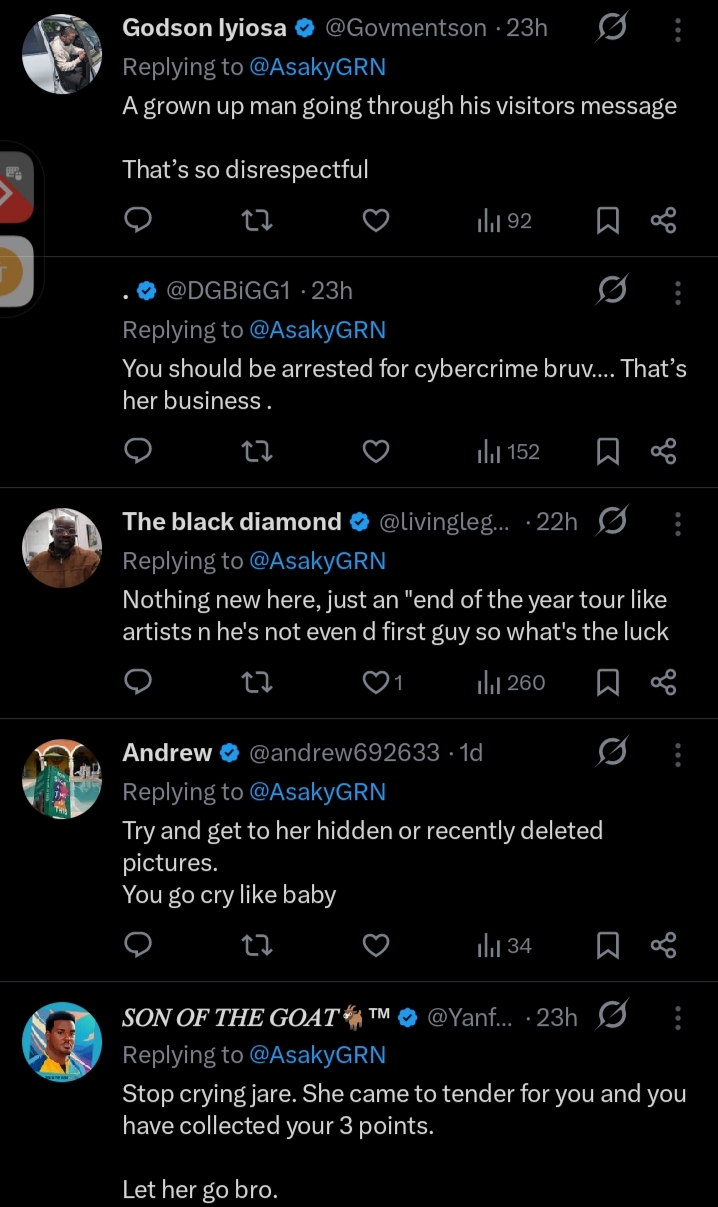View 152 views analytics on DGBiGG1 tweet
Screen dimensions: 718x1207
(x=509, y=452)
